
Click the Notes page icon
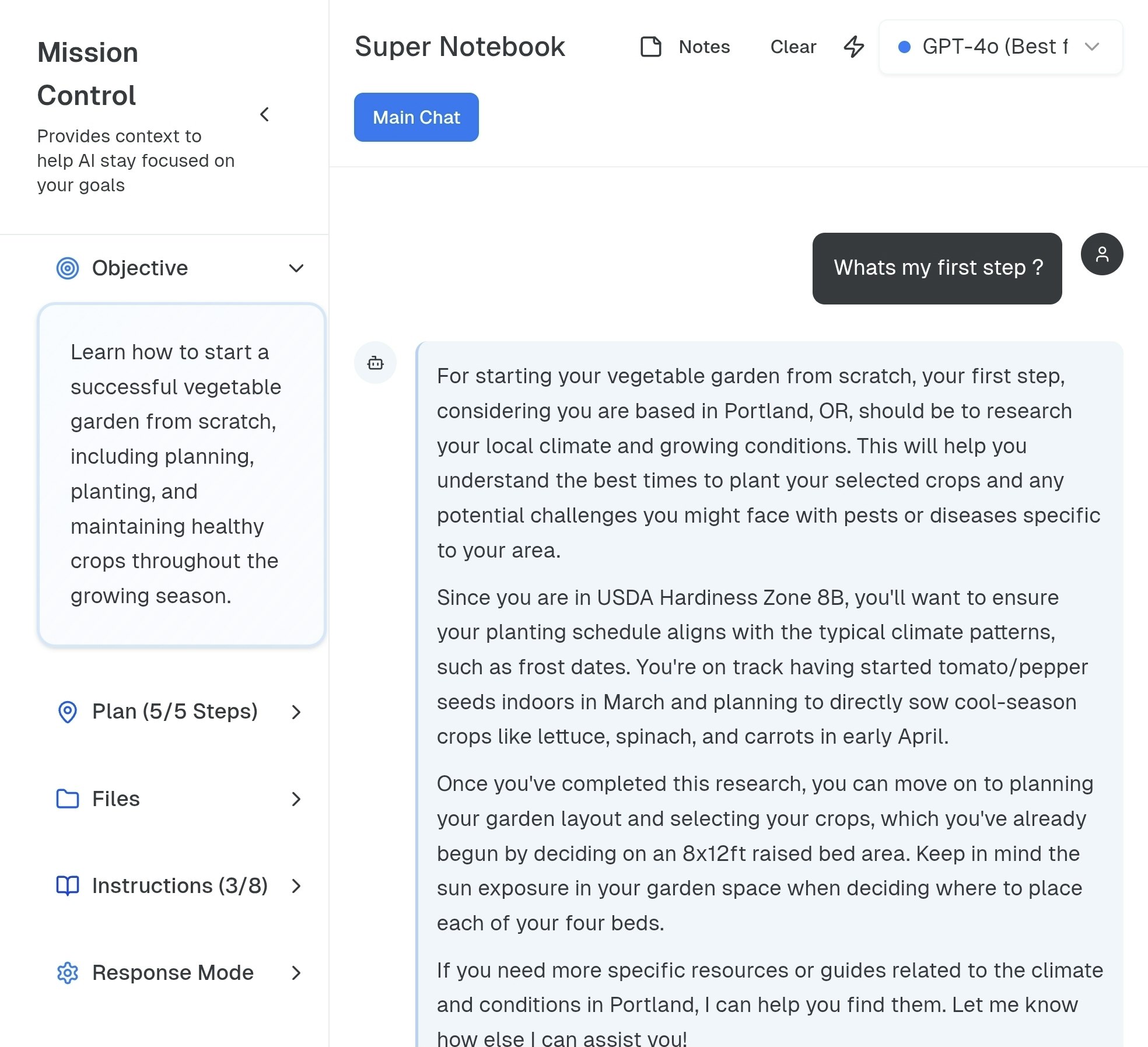(x=651, y=47)
